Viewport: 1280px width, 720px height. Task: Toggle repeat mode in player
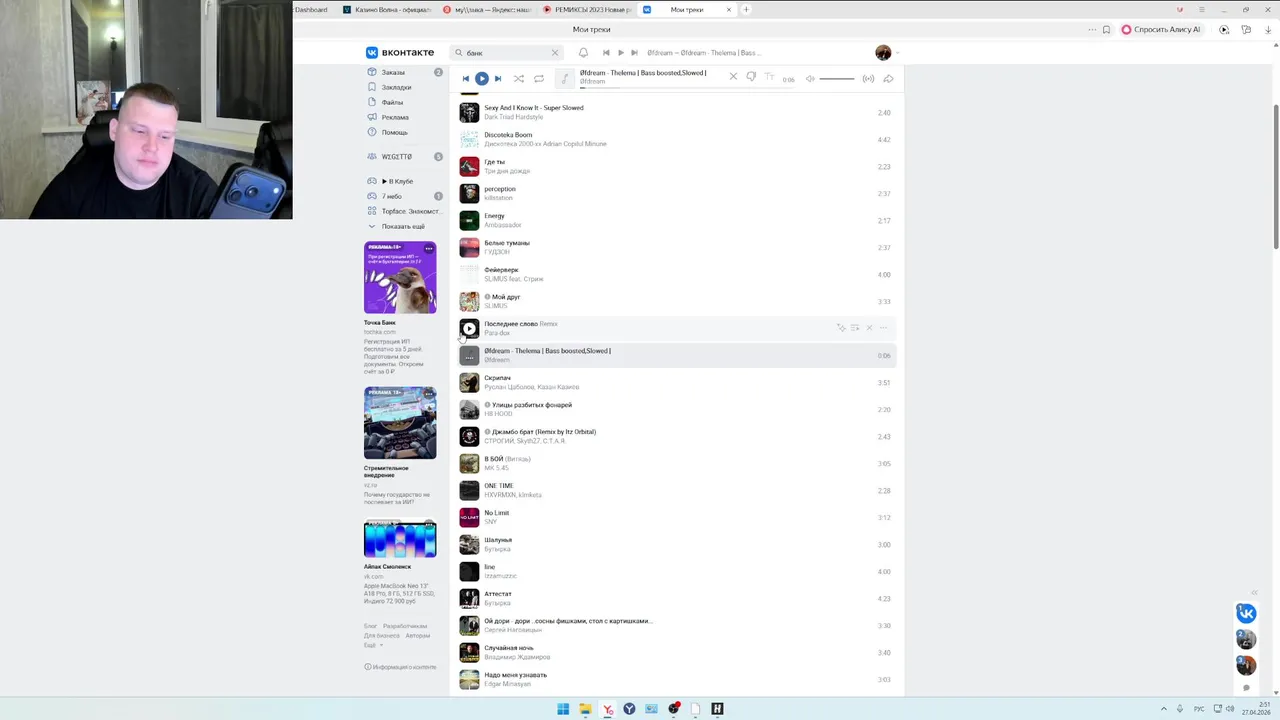point(539,78)
